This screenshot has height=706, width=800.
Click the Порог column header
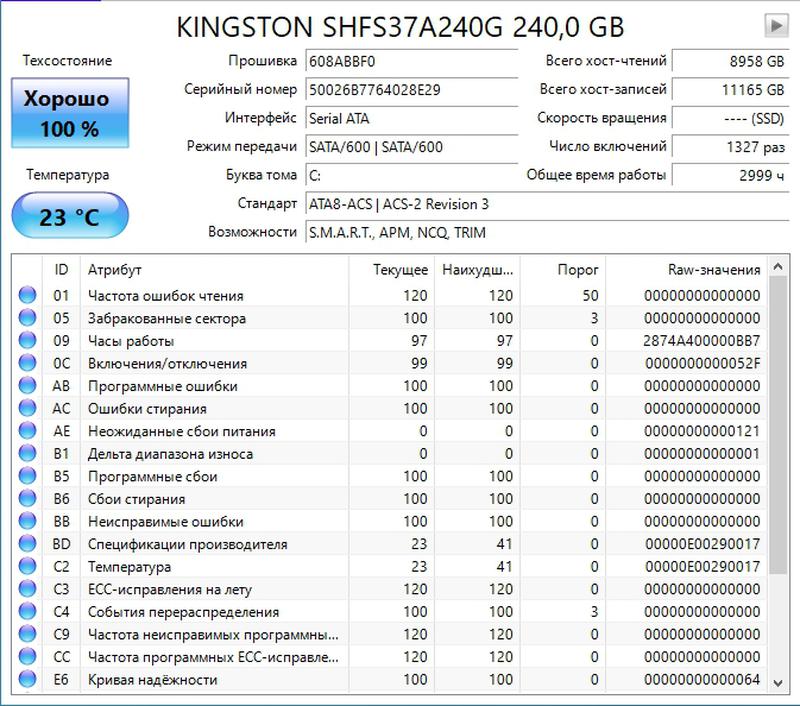coord(578,270)
